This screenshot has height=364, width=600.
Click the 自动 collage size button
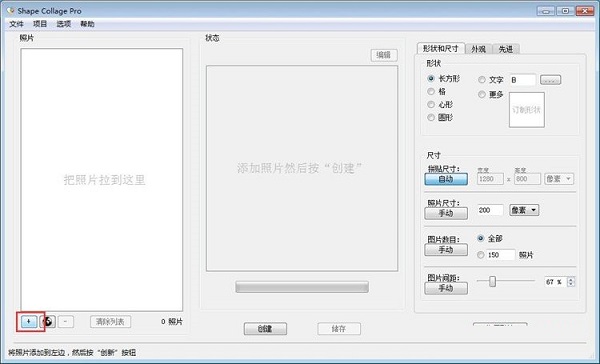tap(446, 179)
